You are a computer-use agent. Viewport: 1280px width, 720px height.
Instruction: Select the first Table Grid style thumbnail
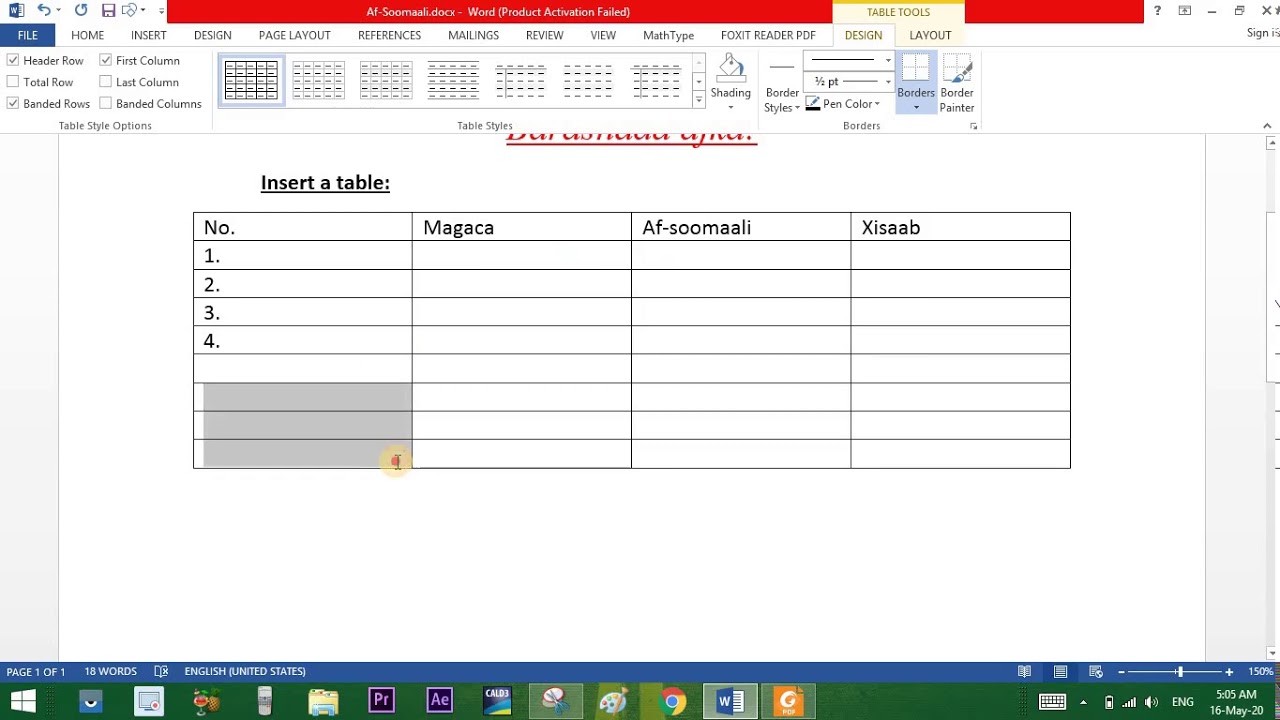251,80
